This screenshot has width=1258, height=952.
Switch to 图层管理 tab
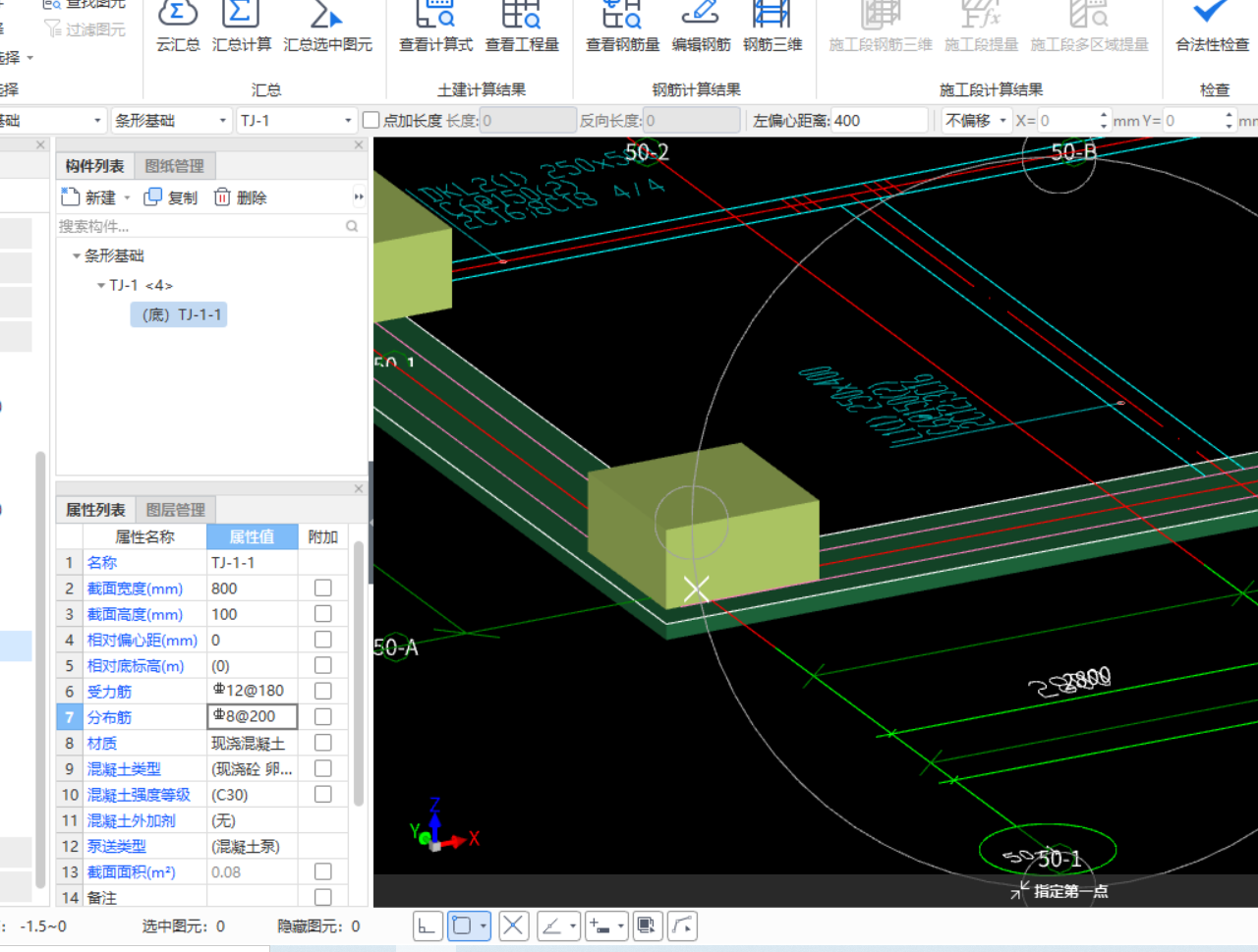click(x=176, y=510)
